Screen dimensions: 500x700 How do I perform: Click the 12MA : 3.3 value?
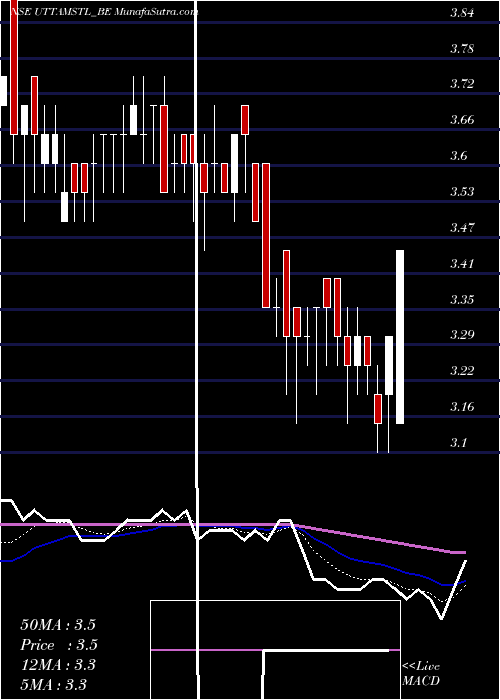[58, 665]
